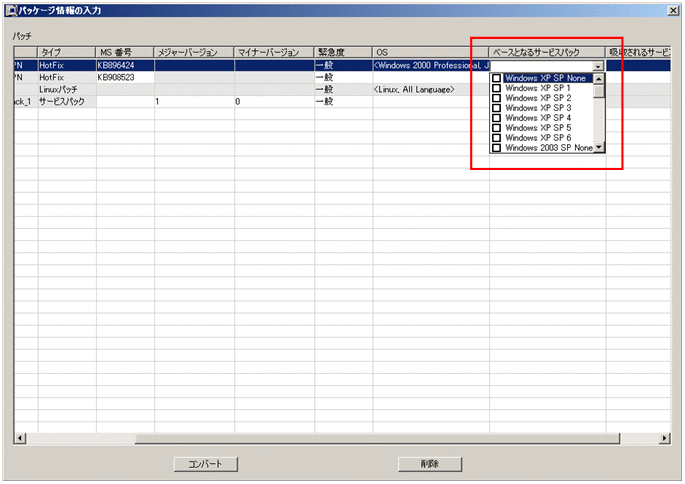Click the 緊急度 column header
685x484 pixels.
[343, 52]
